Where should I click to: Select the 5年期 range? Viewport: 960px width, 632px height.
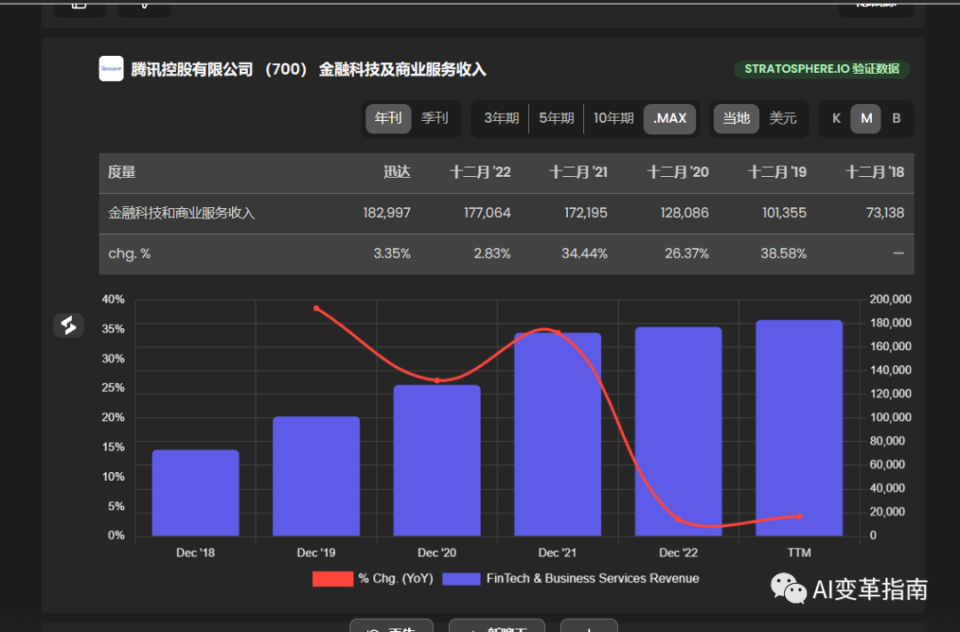pos(556,118)
